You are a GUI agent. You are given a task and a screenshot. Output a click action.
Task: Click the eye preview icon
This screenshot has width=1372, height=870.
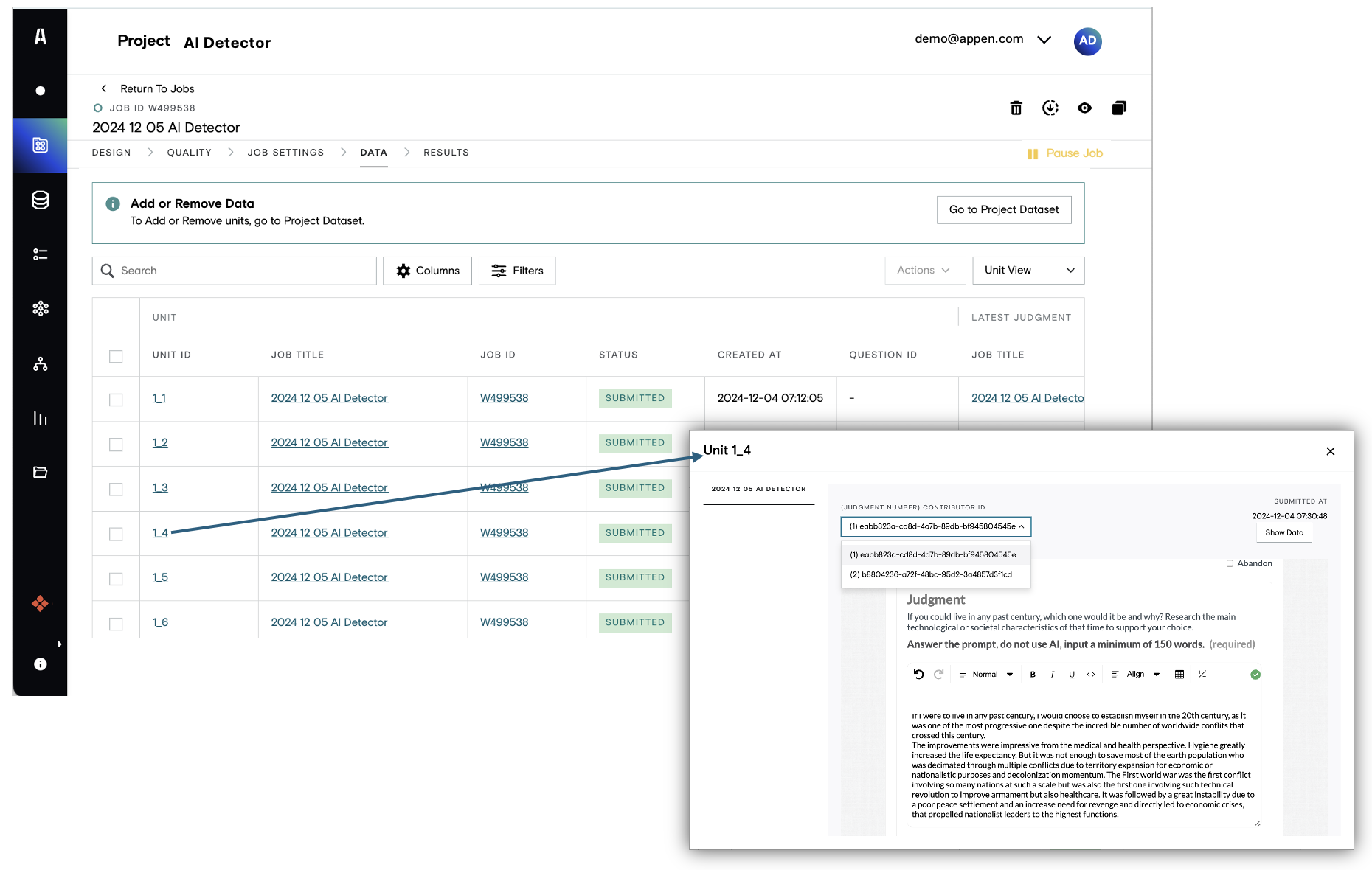(1084, 108)
